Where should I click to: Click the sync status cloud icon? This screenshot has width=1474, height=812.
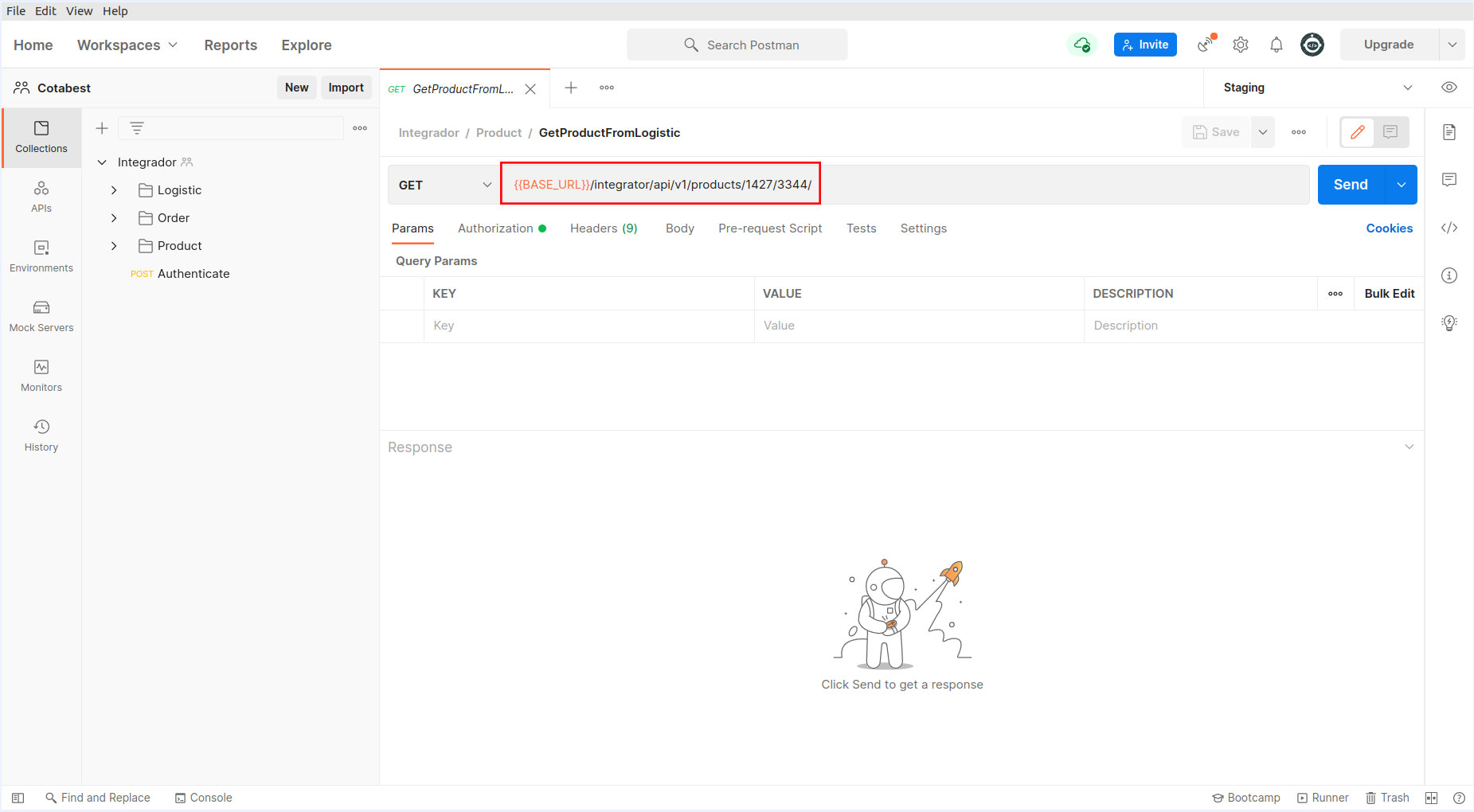click(x=1081, y=45)
